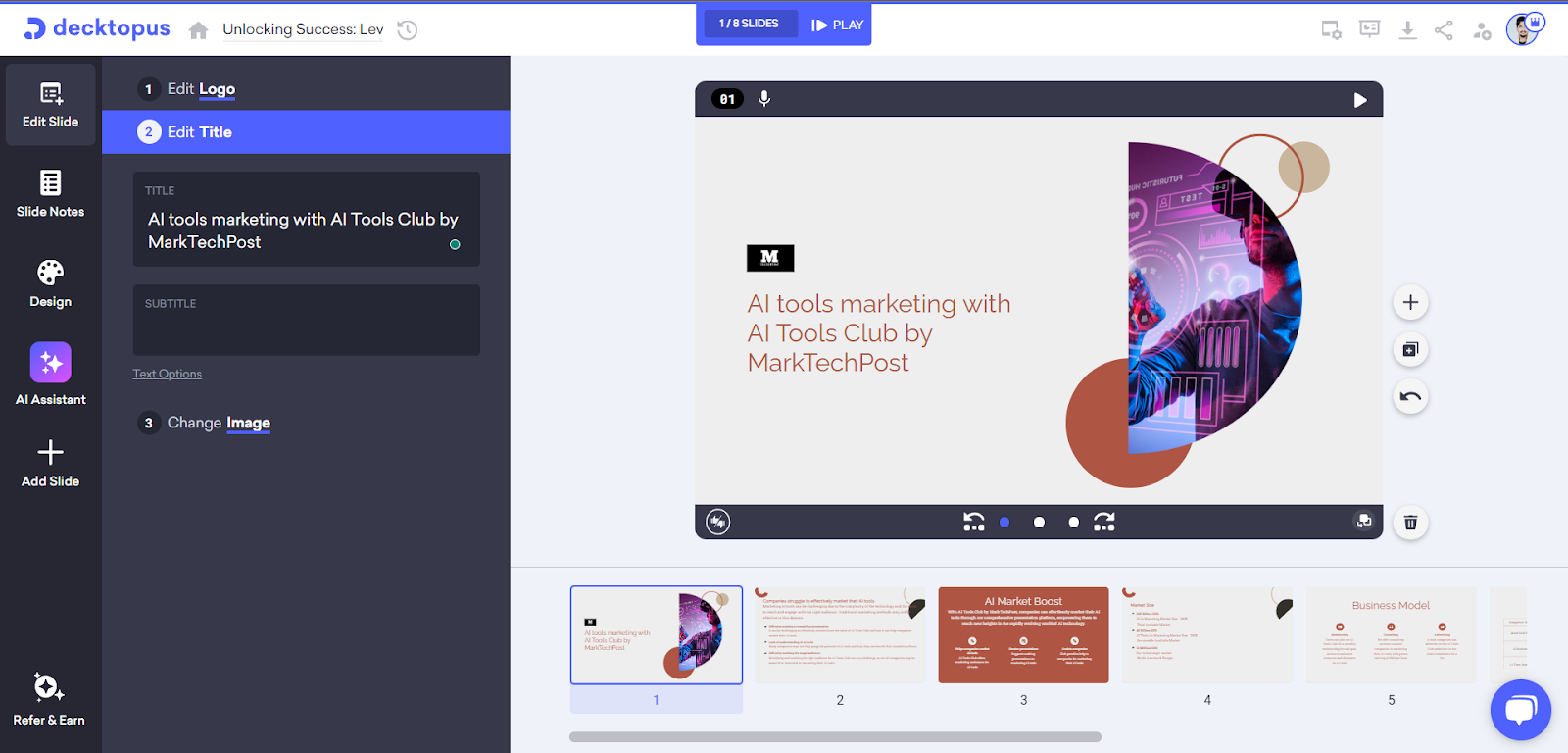Viewport: 1568px width, 753px height.
Task: Open the chat support bubble
Action: point(1521,710)
